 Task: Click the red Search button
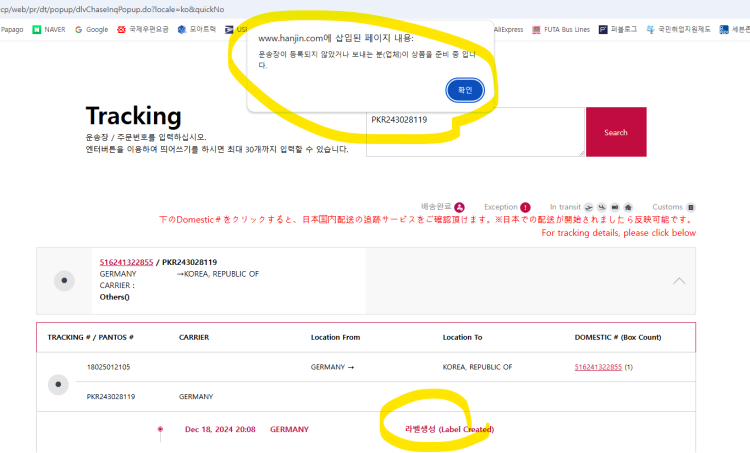tap(616, 132)
